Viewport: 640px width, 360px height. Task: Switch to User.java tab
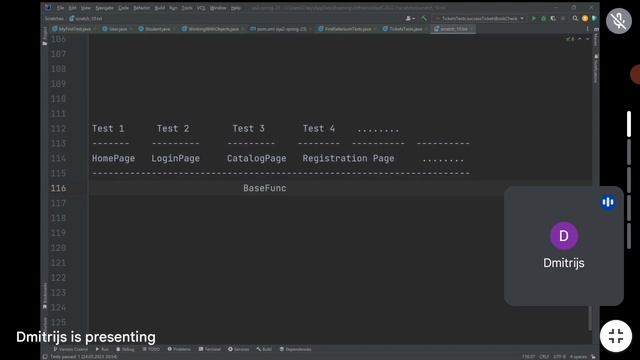[x=117, y=29]
